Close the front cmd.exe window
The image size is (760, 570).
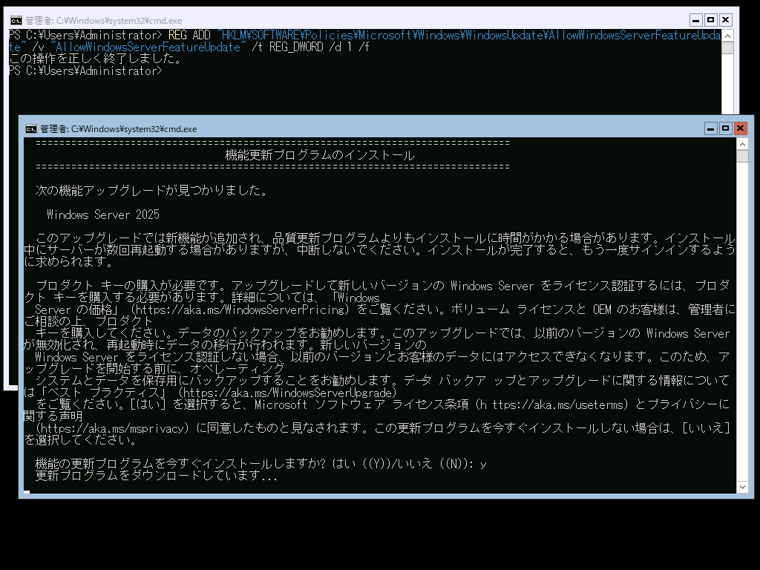[x=740, y=128]
